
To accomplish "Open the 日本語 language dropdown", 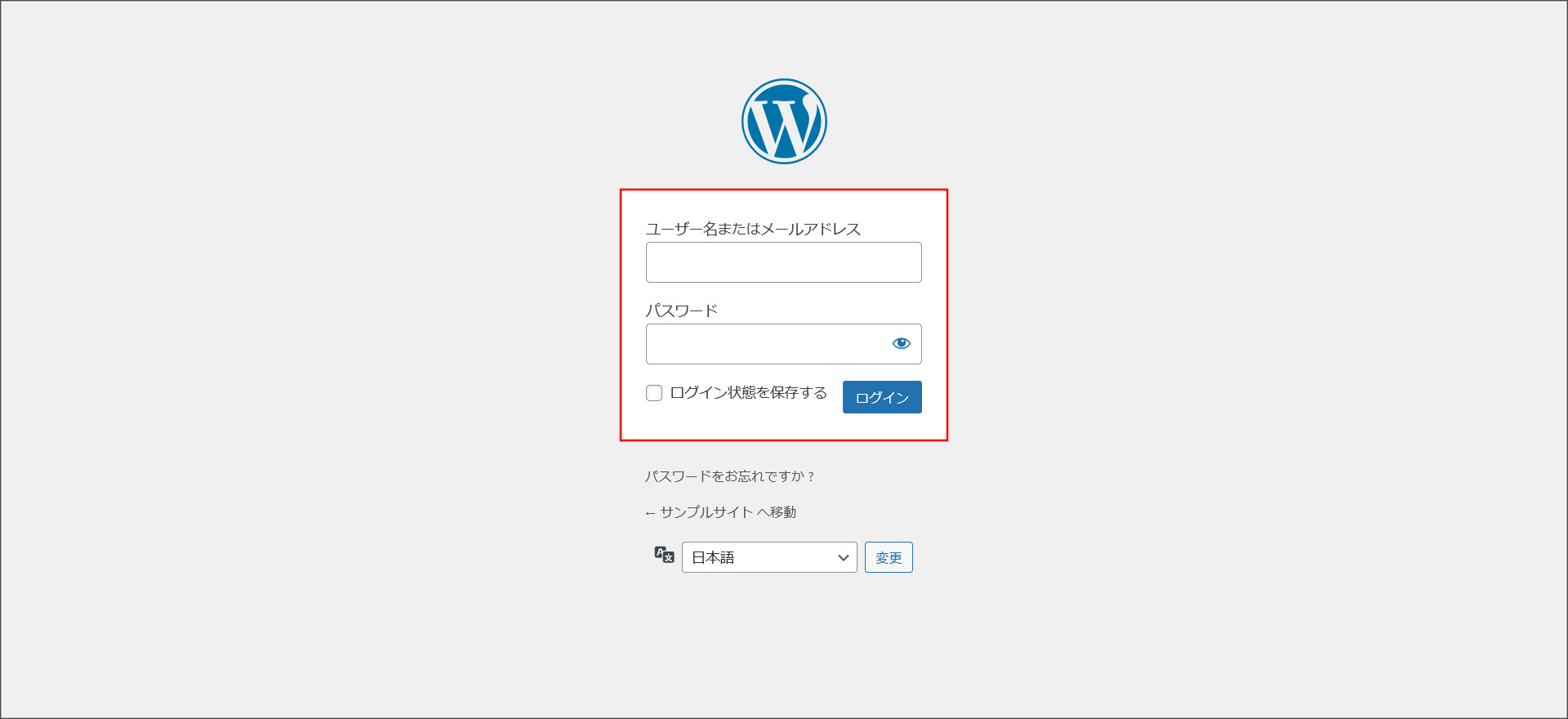I will click(x=768, y=557).
